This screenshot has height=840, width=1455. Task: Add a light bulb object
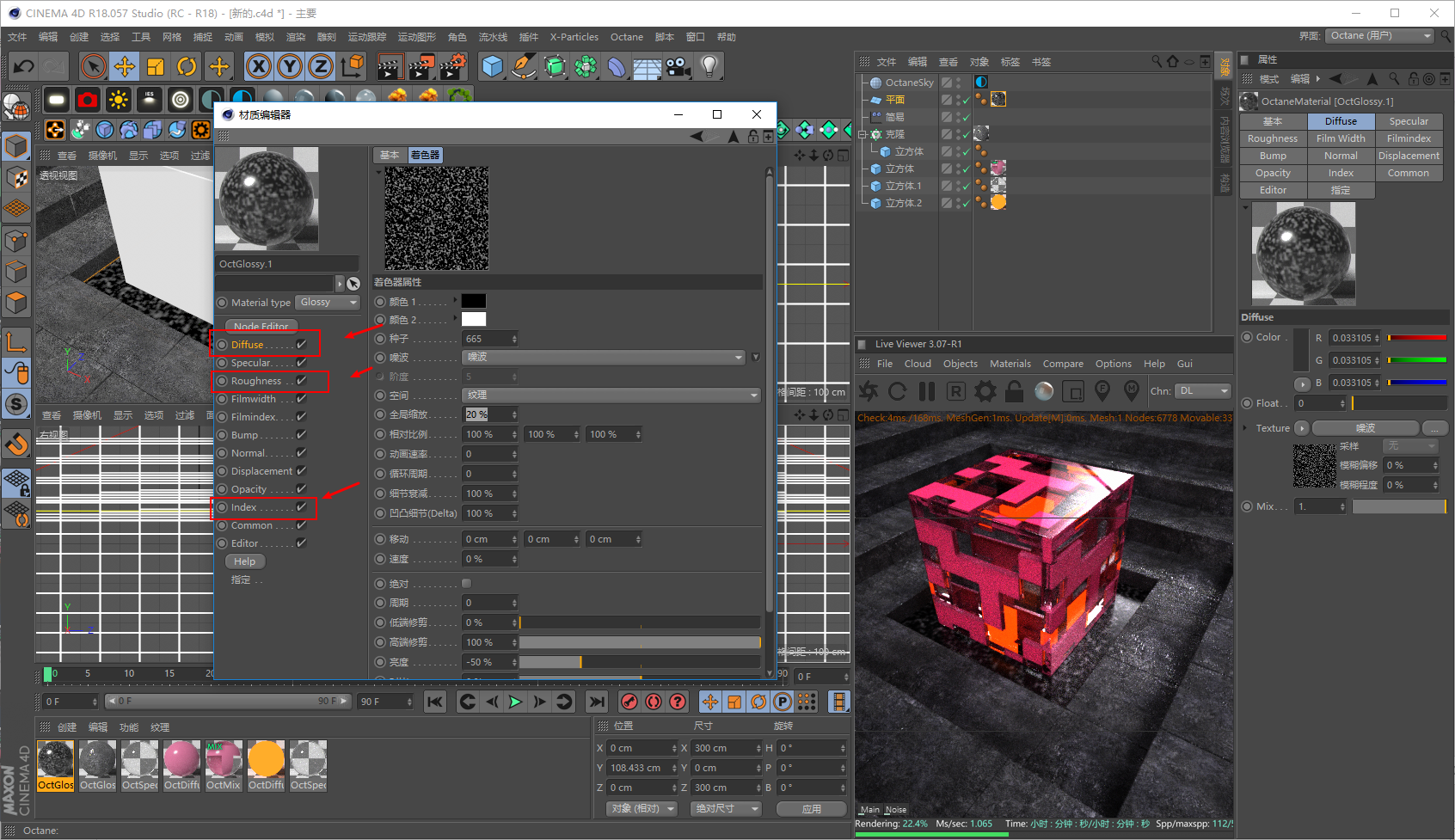tap(709, 66)
